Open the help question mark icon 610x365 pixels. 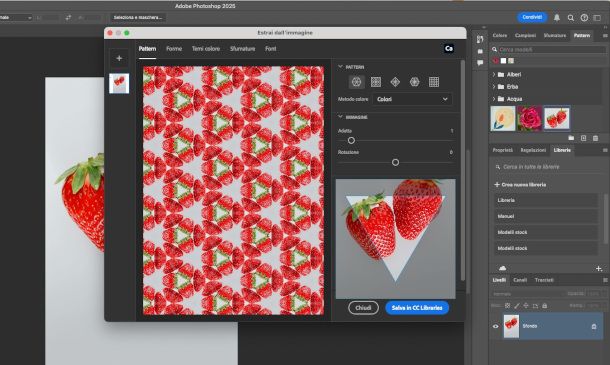coord(584,18)
